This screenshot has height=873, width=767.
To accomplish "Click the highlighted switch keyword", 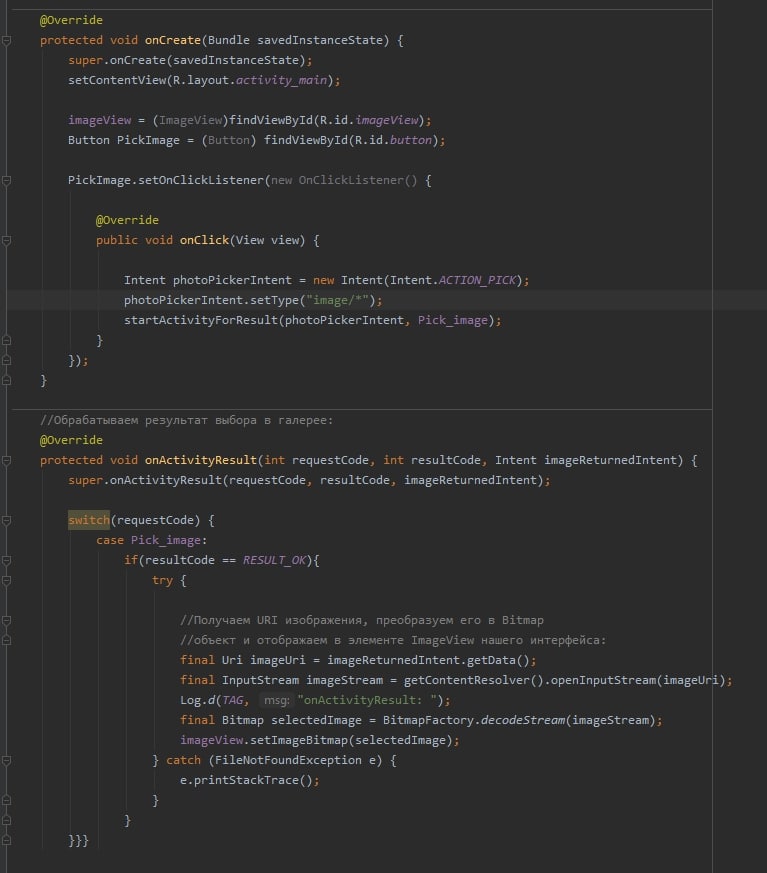I will pos(89,520).
